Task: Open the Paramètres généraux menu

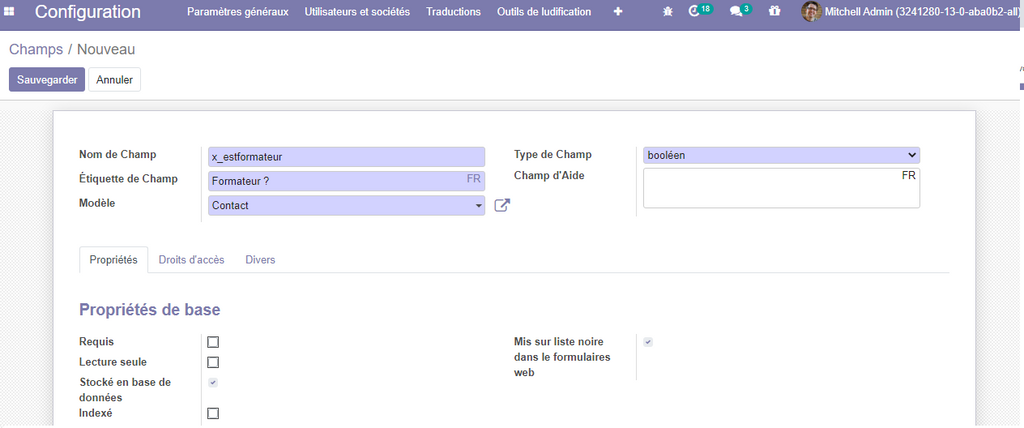Action: pyautogui.click(x=237, y=12)
